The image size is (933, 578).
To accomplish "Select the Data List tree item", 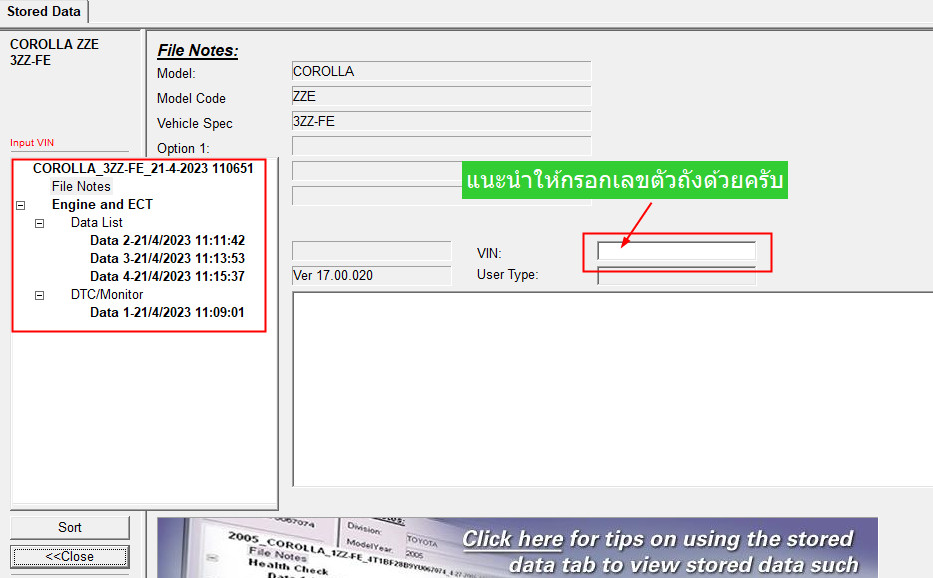I will (96, 223).
